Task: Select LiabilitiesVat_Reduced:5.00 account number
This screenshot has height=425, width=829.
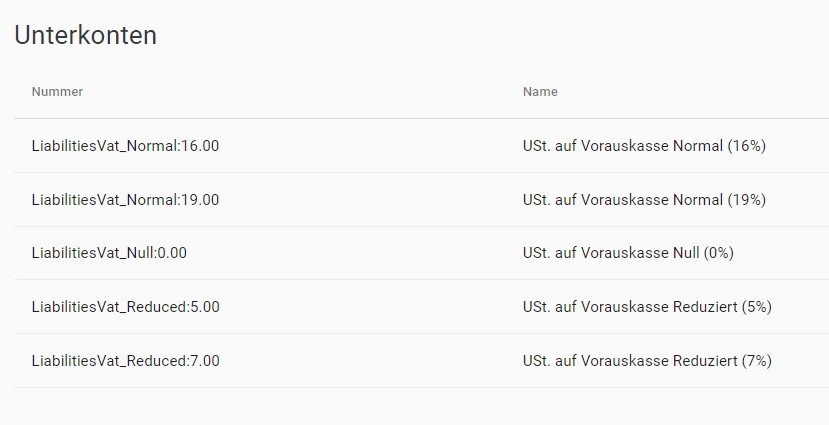Action: pos(125,307)
